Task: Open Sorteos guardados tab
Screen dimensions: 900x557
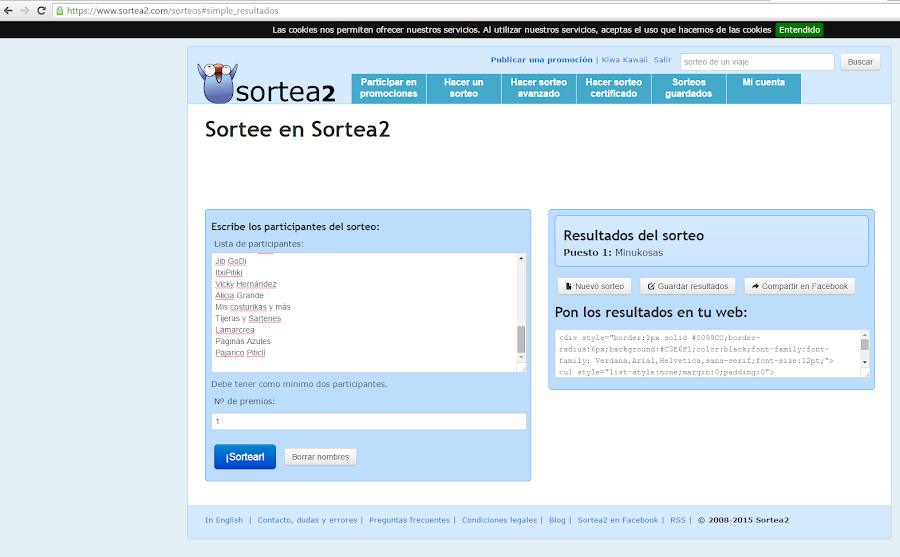Action: (x=689, y=88)
